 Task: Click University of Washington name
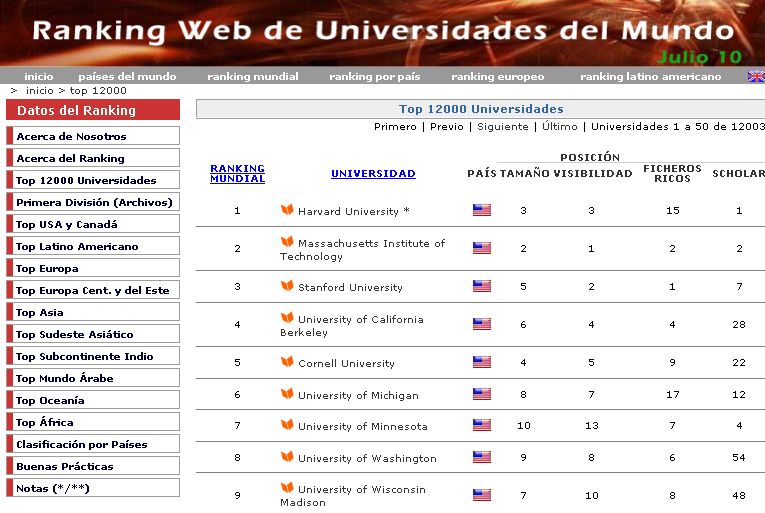367,459
